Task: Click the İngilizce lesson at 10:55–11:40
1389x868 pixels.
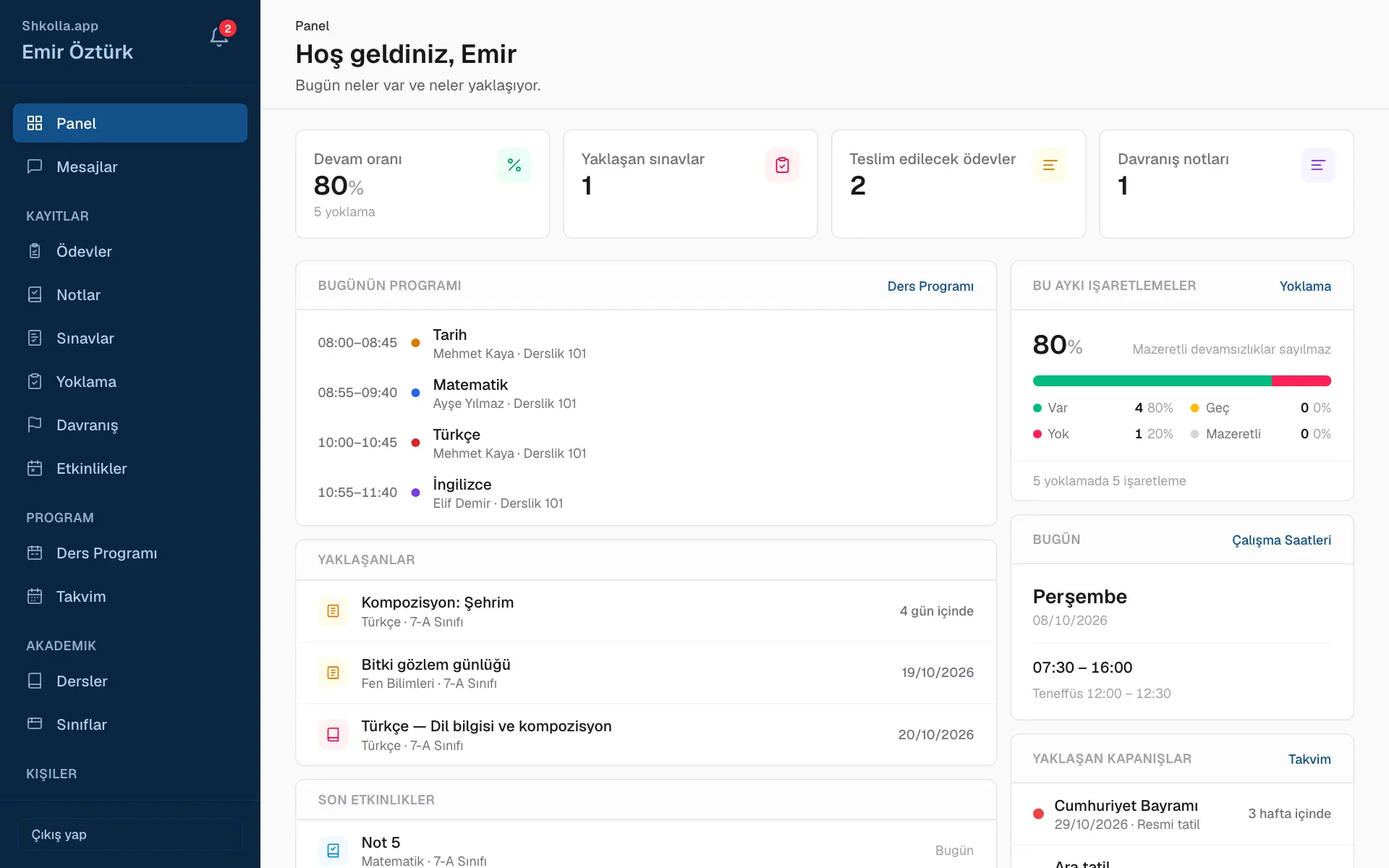Action: coord(646,493)
